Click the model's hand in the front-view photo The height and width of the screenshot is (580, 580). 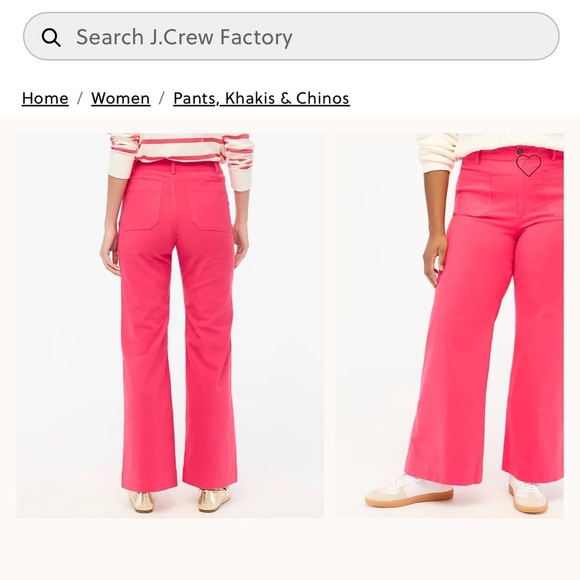click(436, 258)
